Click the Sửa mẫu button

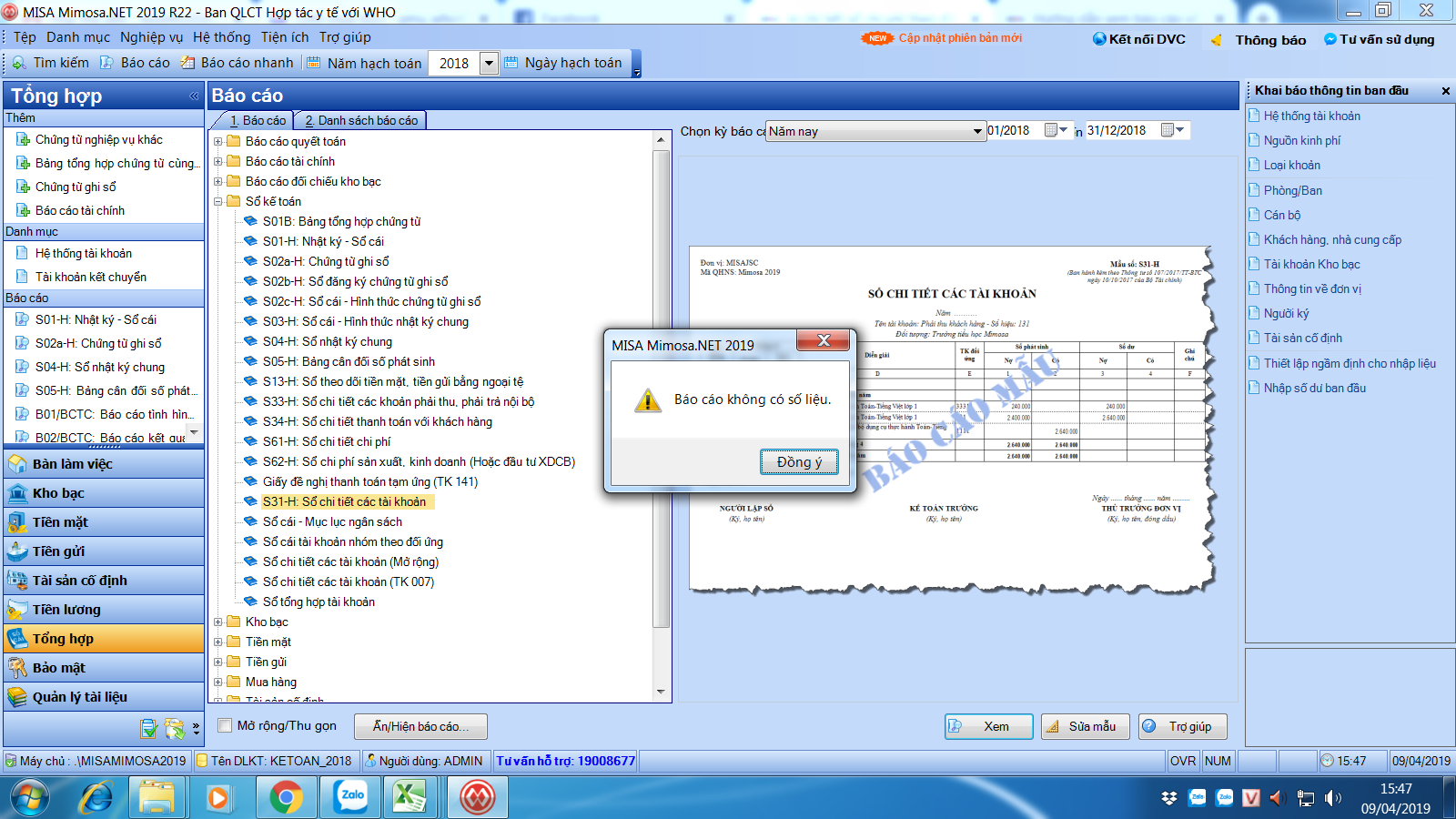coord(1085,726)
